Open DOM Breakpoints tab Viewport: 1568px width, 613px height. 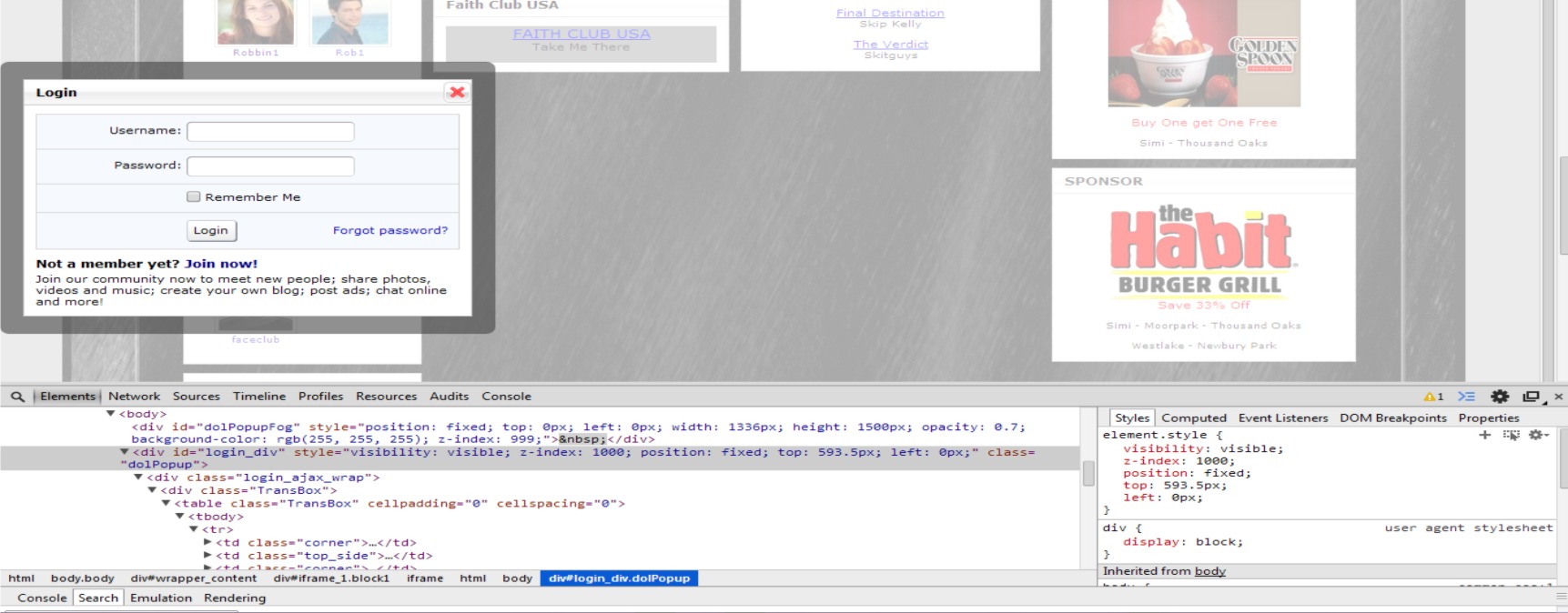click(1393, 418)
